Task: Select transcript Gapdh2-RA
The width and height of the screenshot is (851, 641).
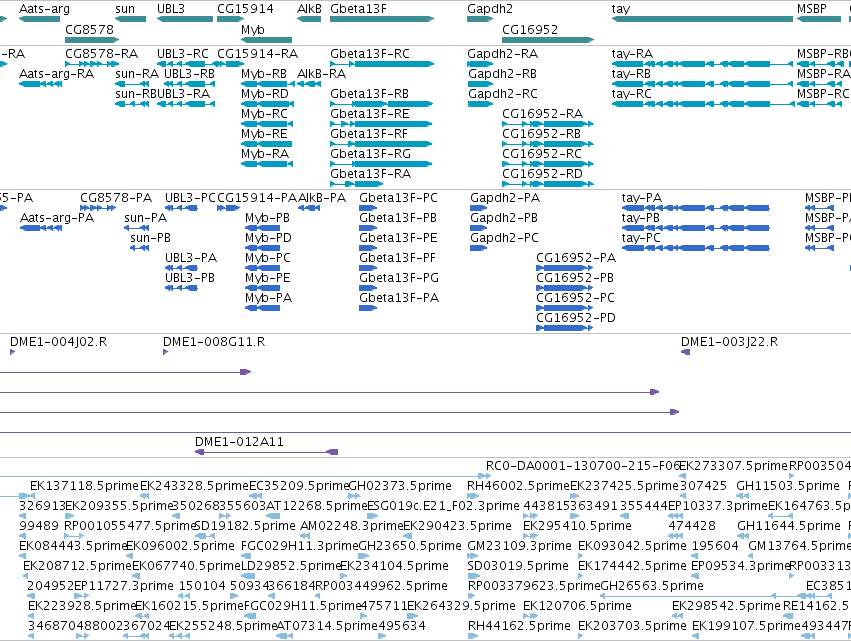Action: pyautogui.click(x=503, y=54)
